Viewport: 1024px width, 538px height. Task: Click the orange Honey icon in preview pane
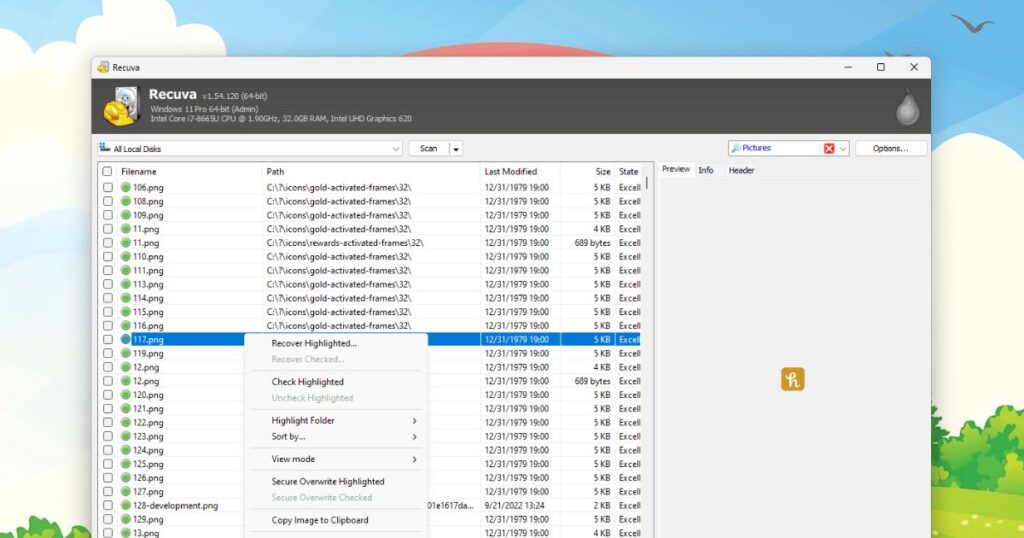pos(793,379)
